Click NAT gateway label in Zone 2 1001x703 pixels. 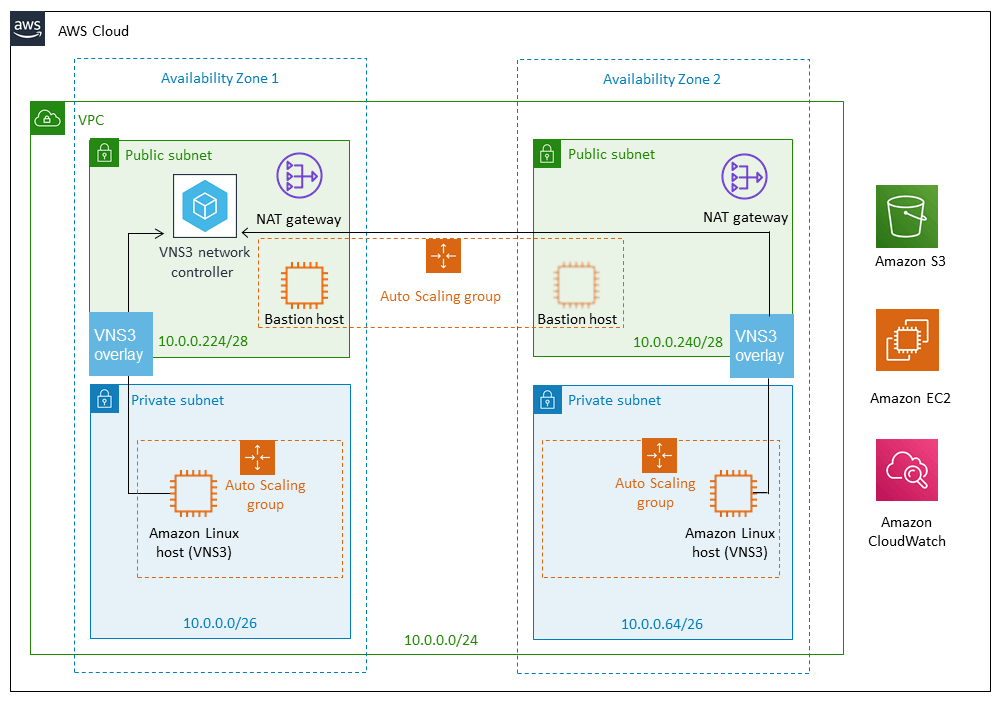pos(746,217)
